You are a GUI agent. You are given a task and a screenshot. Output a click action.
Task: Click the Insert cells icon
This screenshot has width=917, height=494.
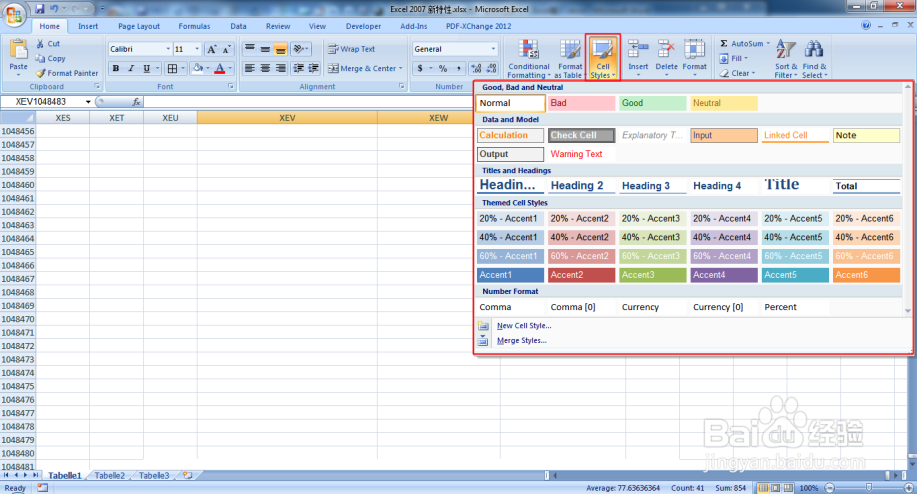[638, 50]
